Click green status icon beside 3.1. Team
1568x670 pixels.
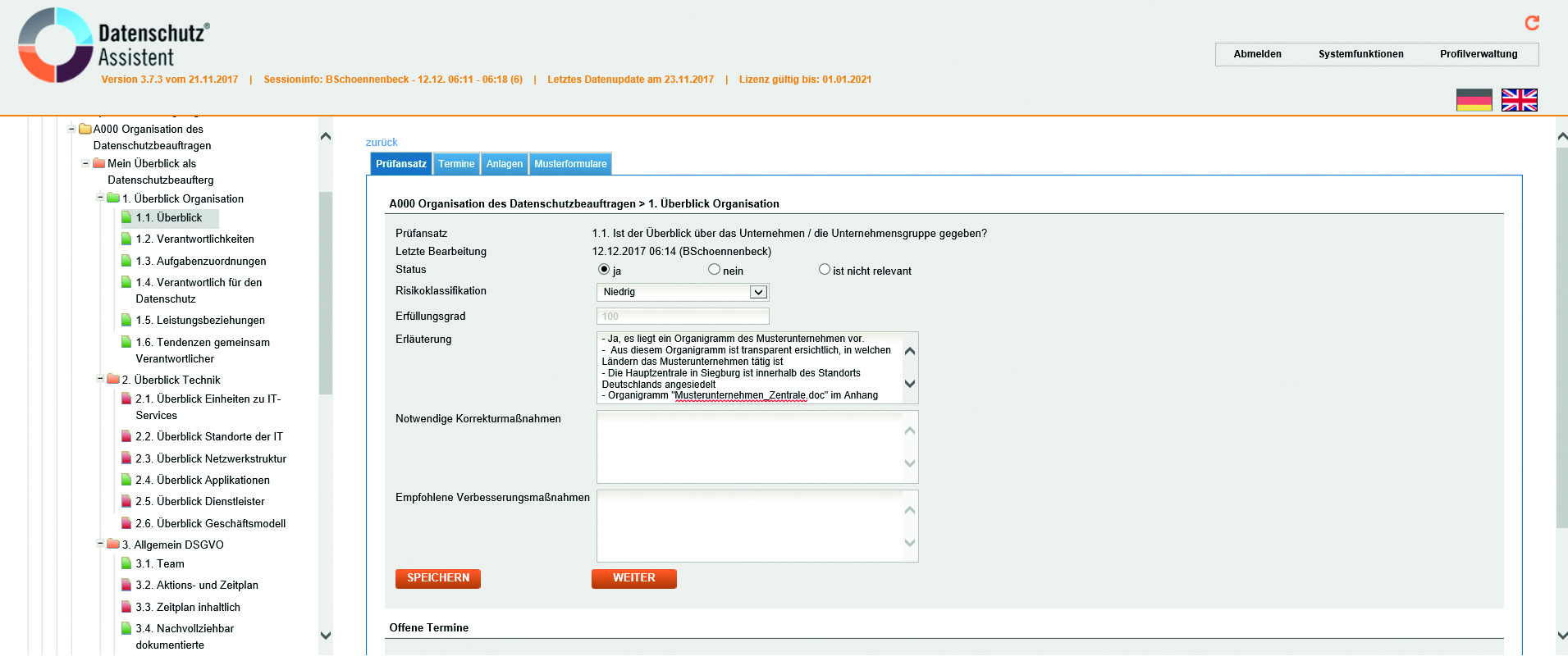(126, 563)
